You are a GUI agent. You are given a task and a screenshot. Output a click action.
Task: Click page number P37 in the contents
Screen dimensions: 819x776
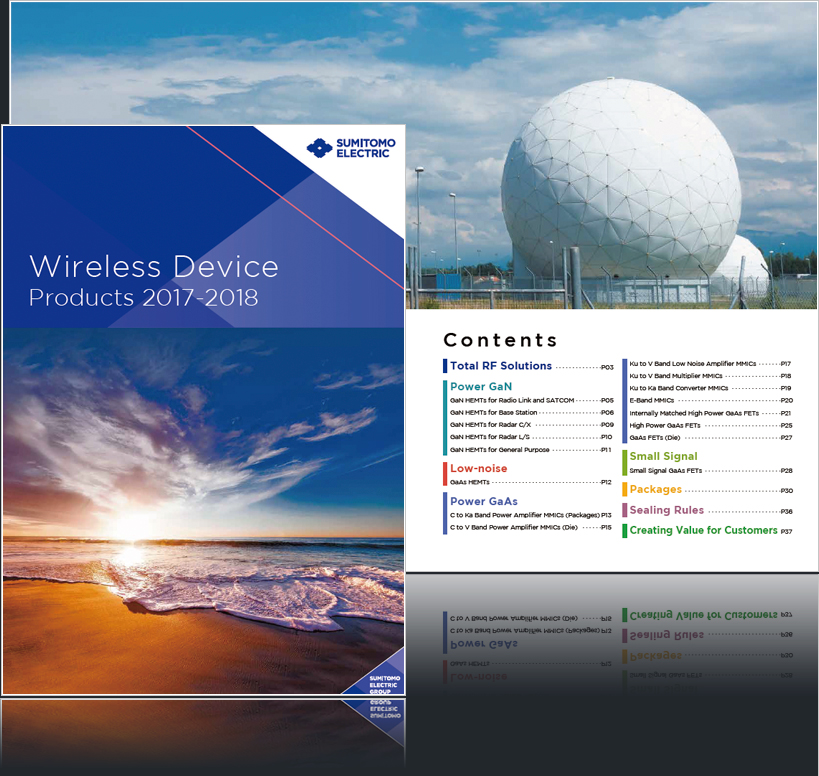(x=787, y=531)
